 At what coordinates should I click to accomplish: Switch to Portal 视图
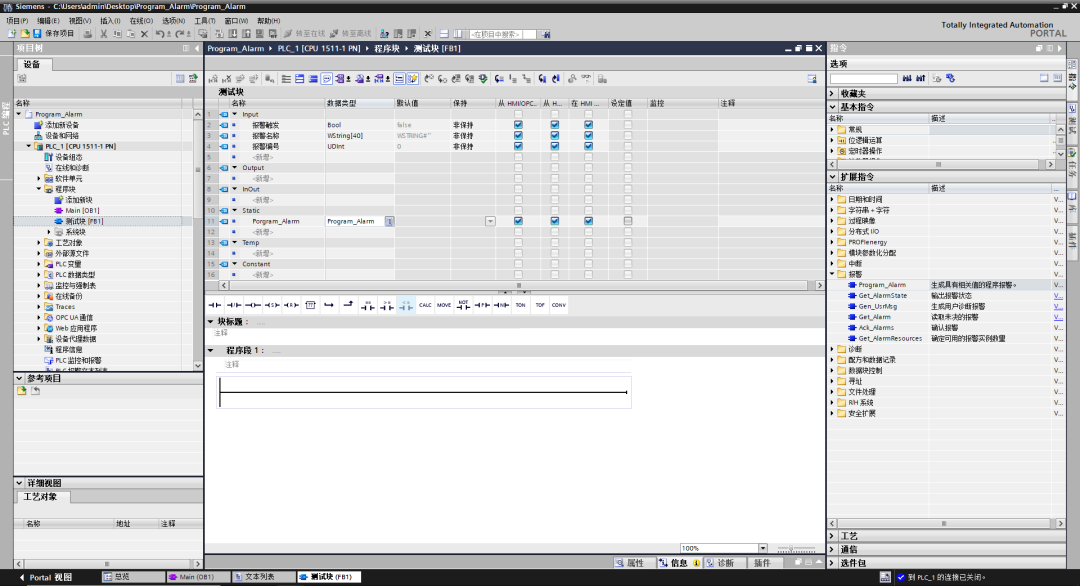(x=45, y=577)
